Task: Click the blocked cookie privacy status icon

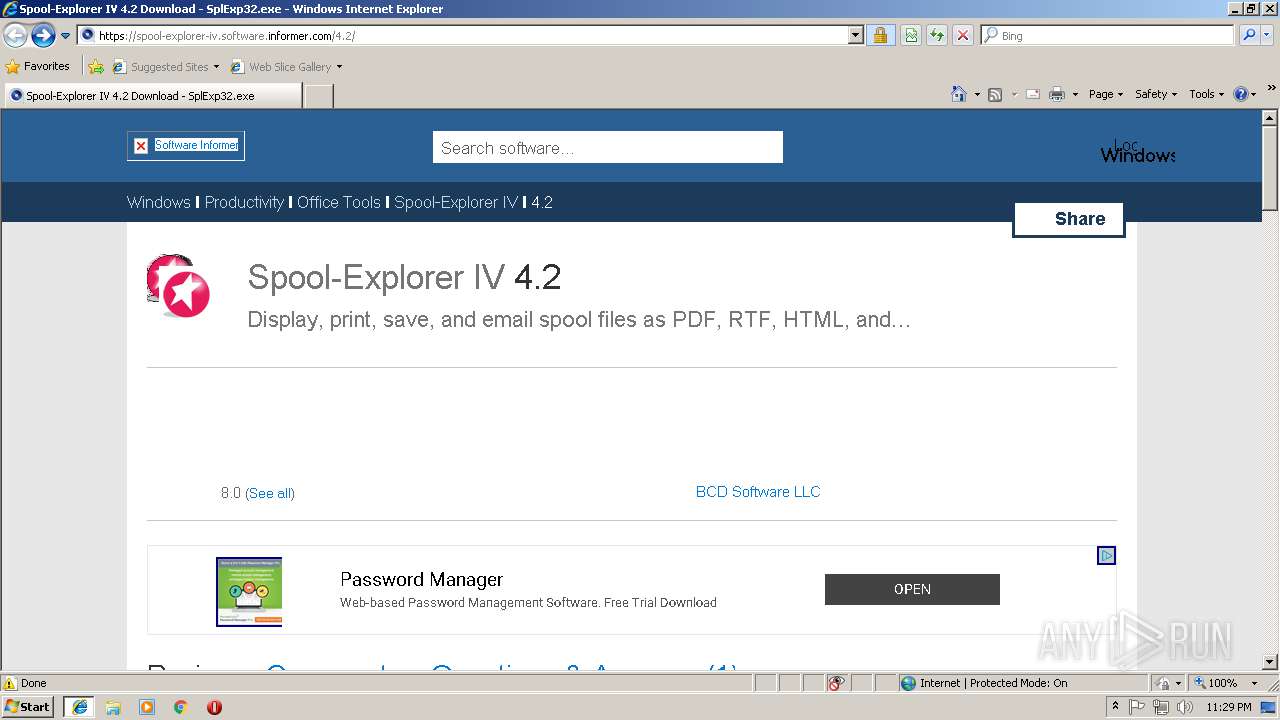Action: (837, 683)
